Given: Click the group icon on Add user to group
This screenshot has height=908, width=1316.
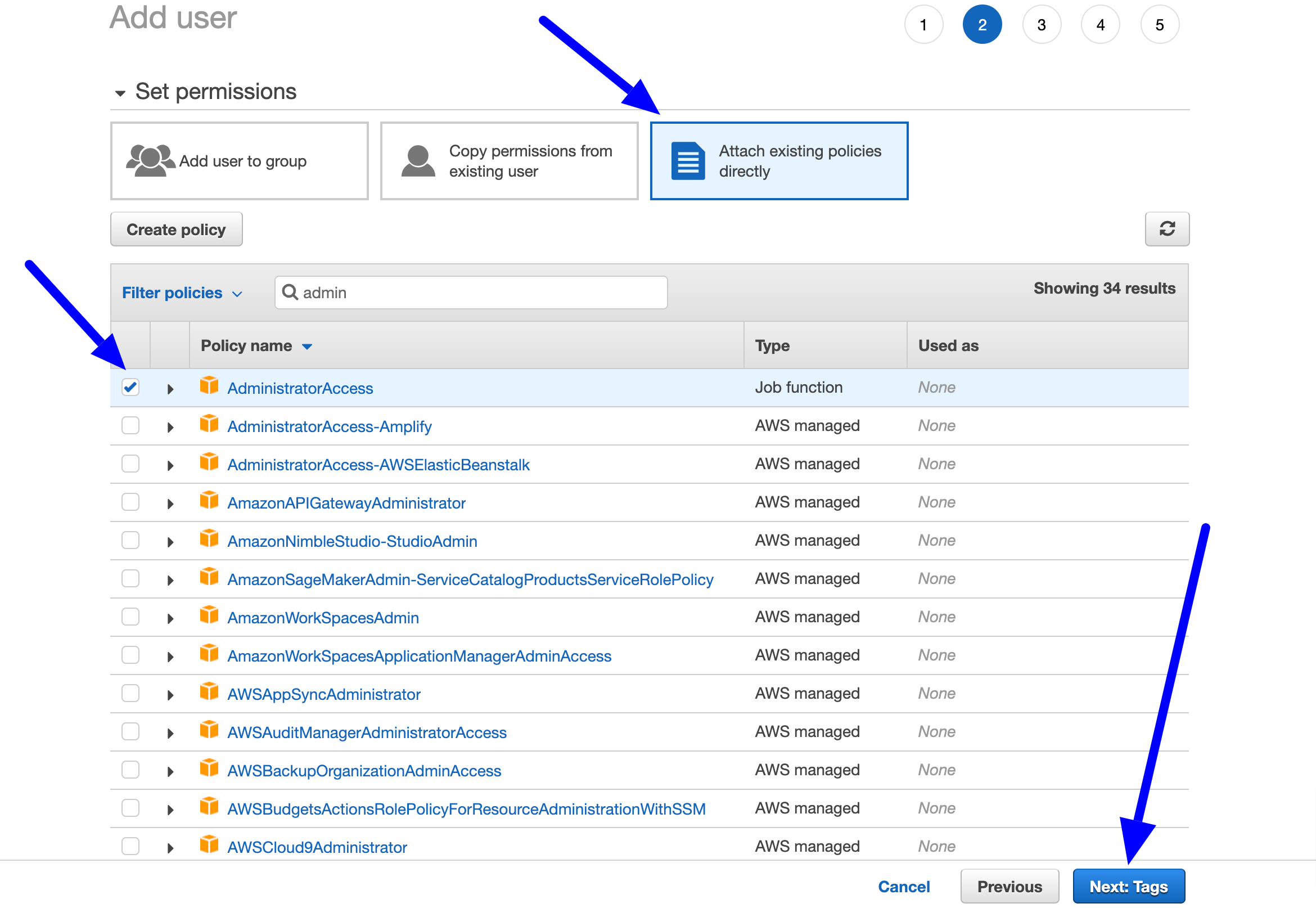Looking at the screenshot, I should (150, 160).
